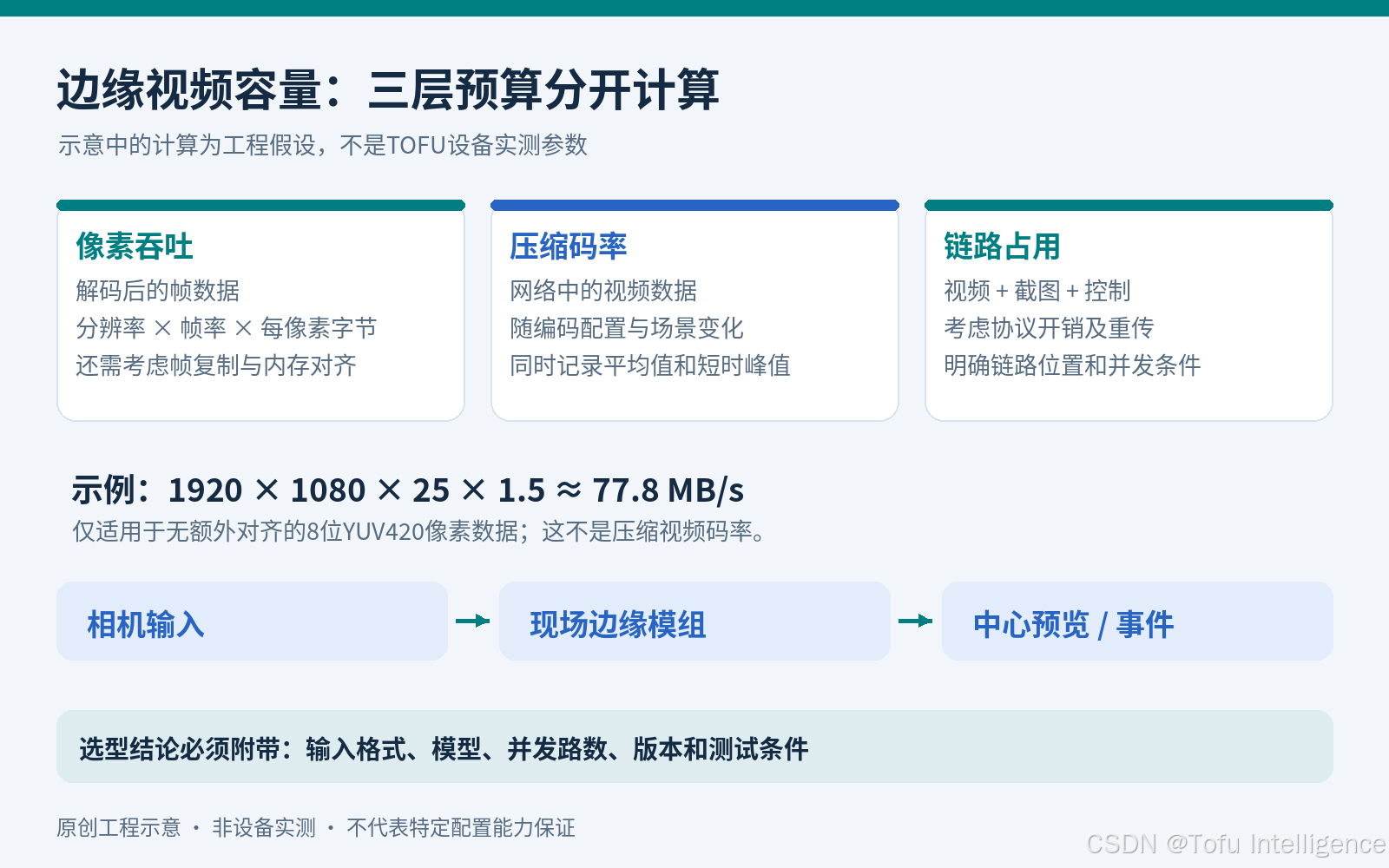Click the 选型结论必须附带 conclusion banner
Image resolution: width=1389 pixels, height=868 pixels.
(x=694, y=746)
